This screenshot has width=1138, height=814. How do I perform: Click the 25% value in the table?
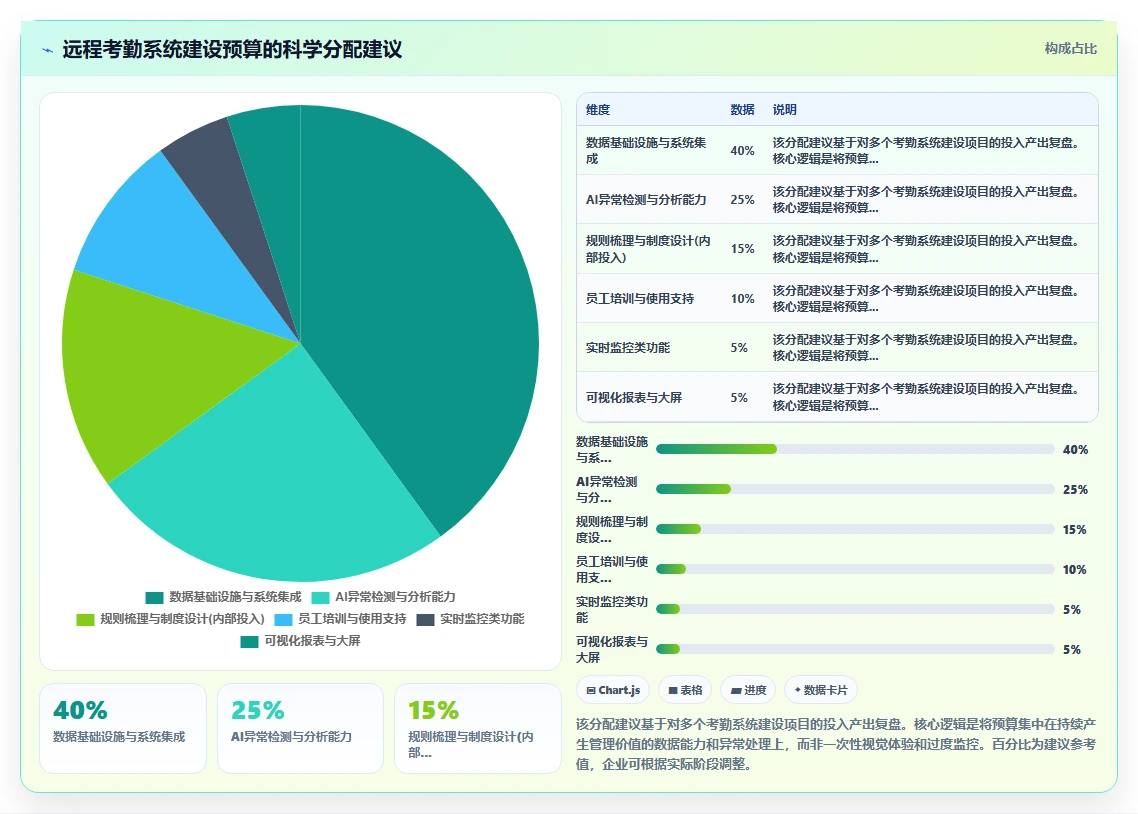click(742, 200)
